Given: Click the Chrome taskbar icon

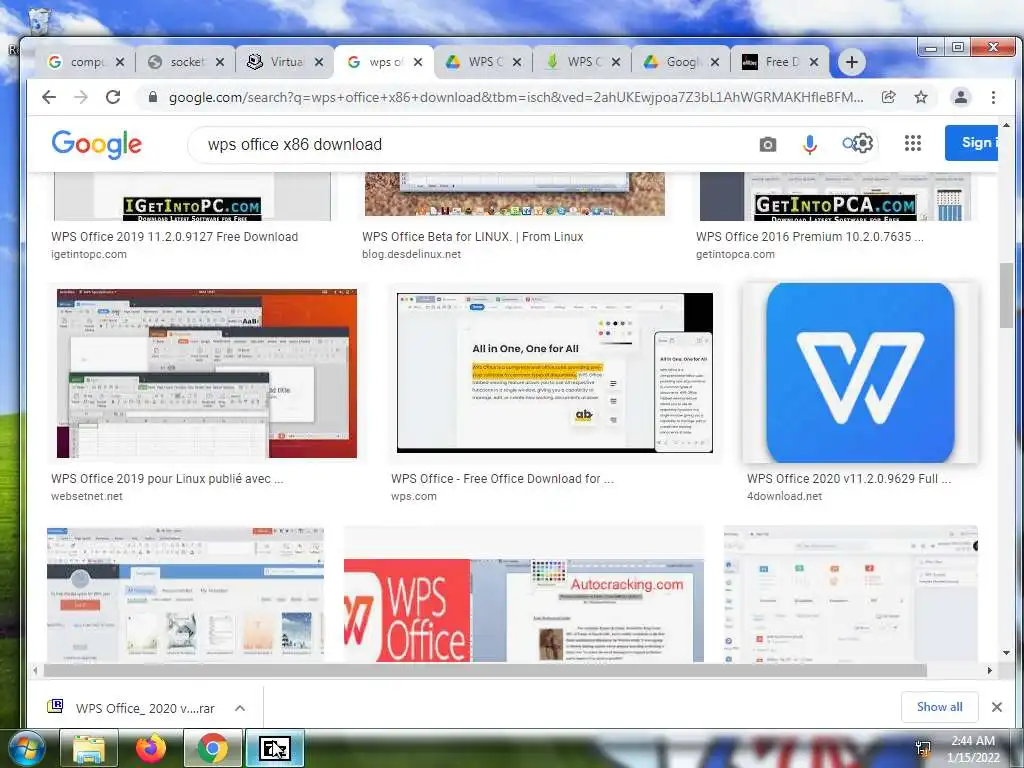Looking at the screenshot, I should 213,748.
